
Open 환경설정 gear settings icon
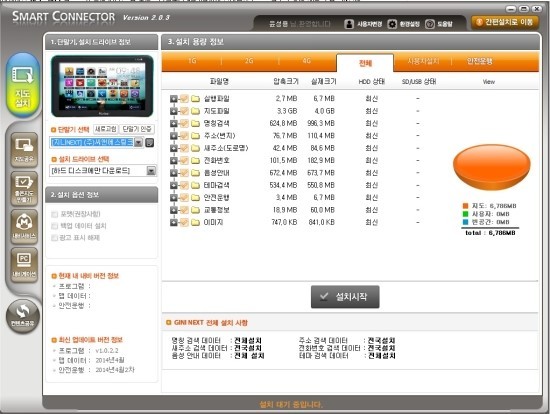coord(392,24)
